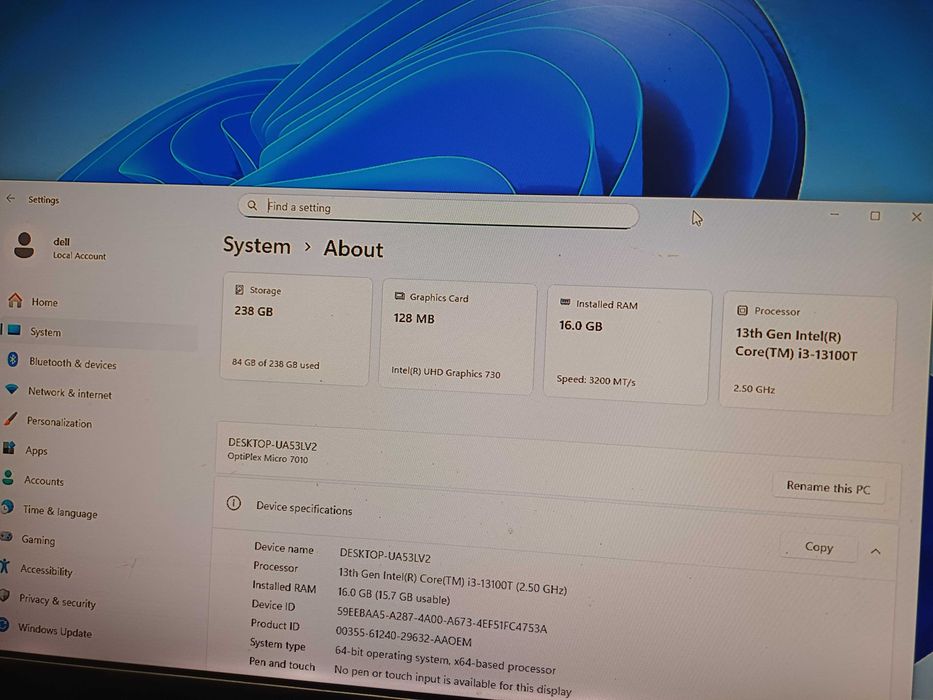Viewport: 933px width, 700px height.
Task: Click the Storage card icon
Action: click(x=239, y=289)
